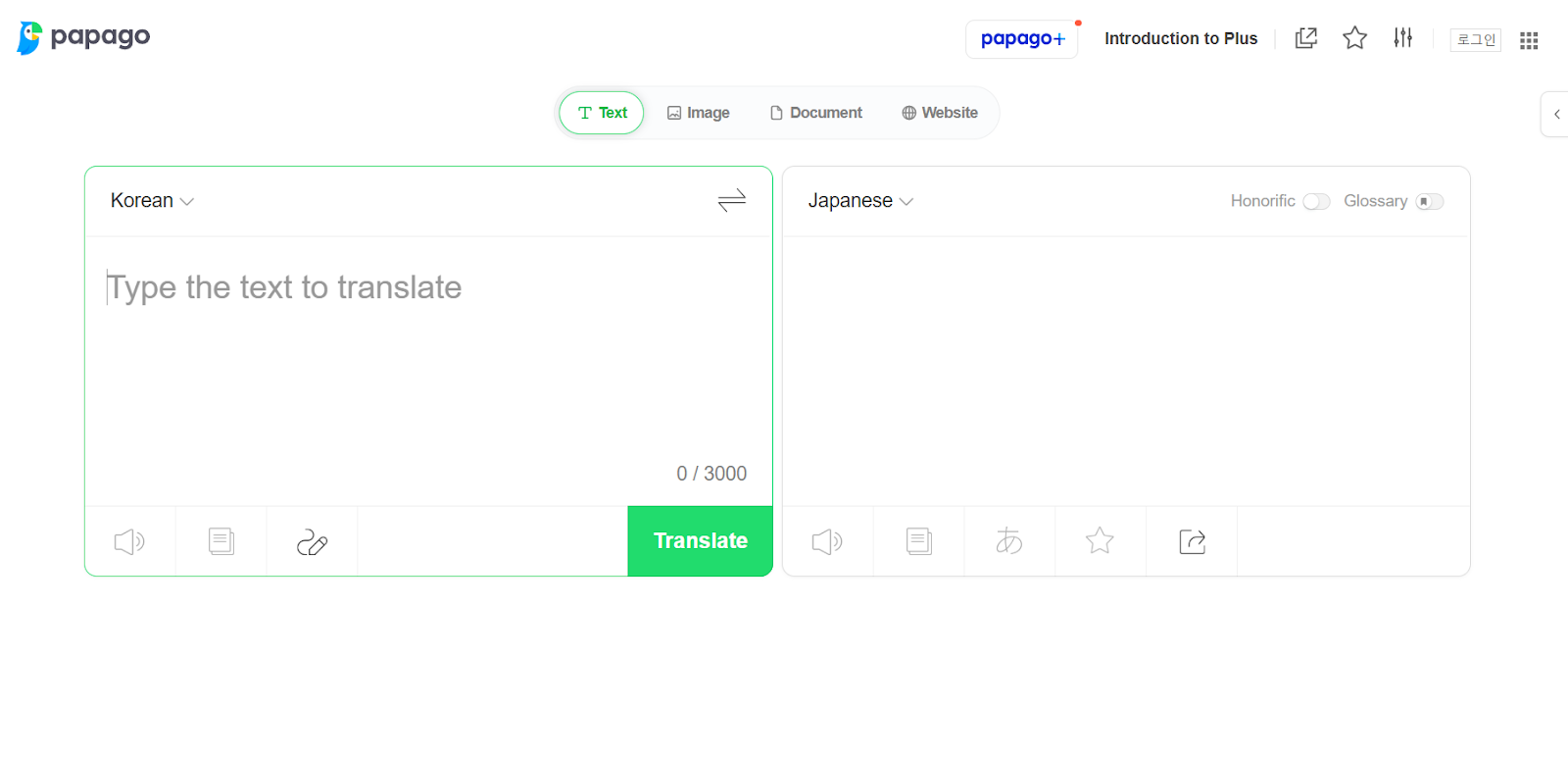Show pronunciation with the あ icon
This screenshot has width=1568, height=758.
click(x=1008, y=540)
